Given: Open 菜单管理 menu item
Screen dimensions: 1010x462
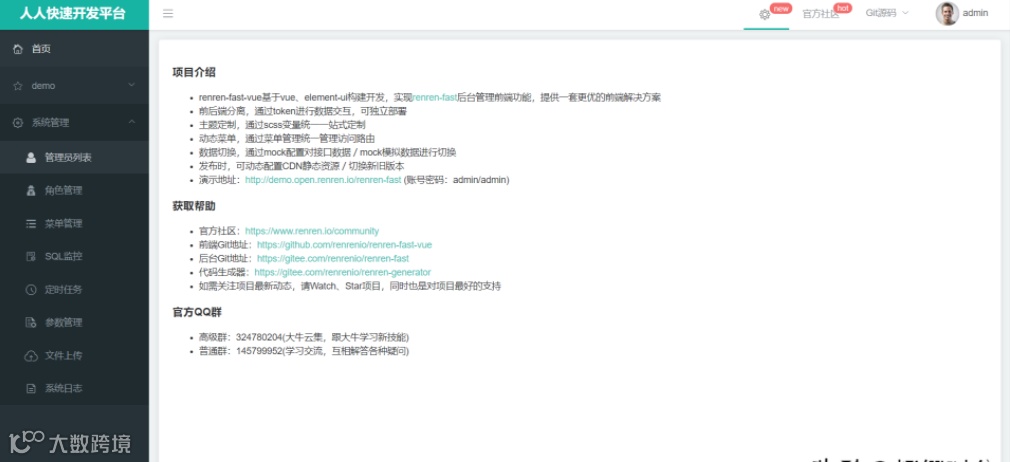Looking at the screenshot, I should [74, 224].
